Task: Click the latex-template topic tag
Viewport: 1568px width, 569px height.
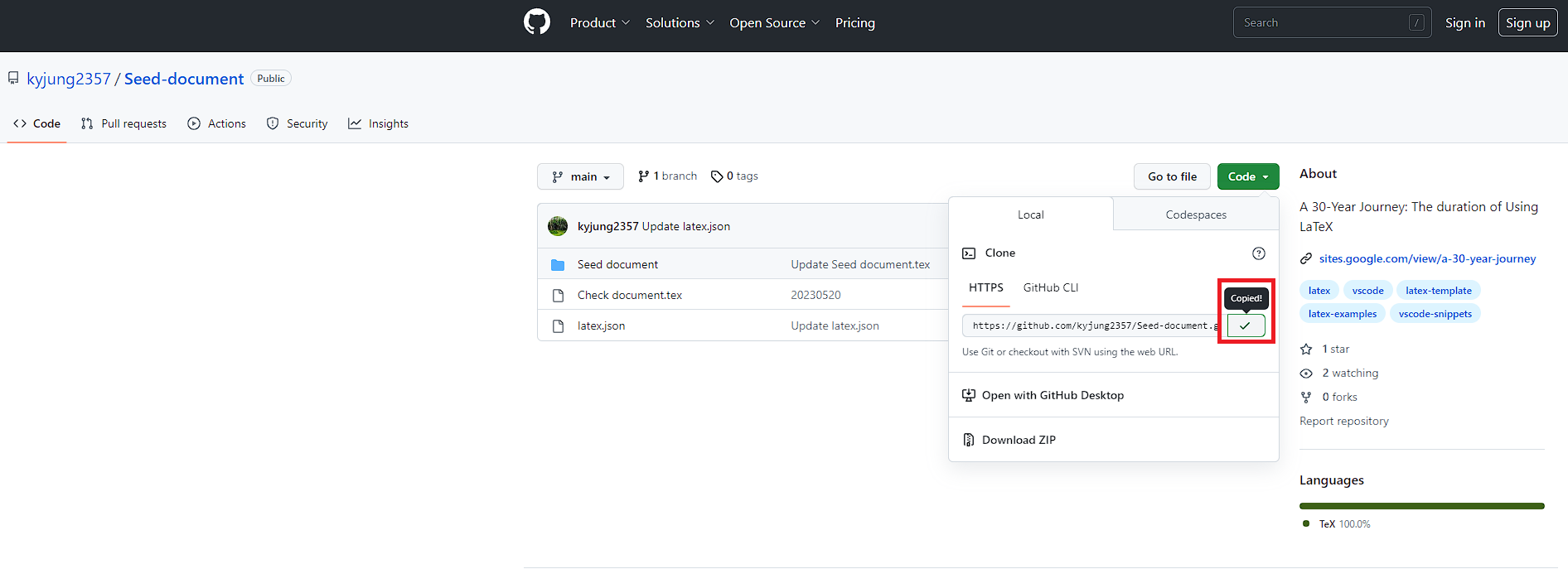Action: pos(1438,291)
